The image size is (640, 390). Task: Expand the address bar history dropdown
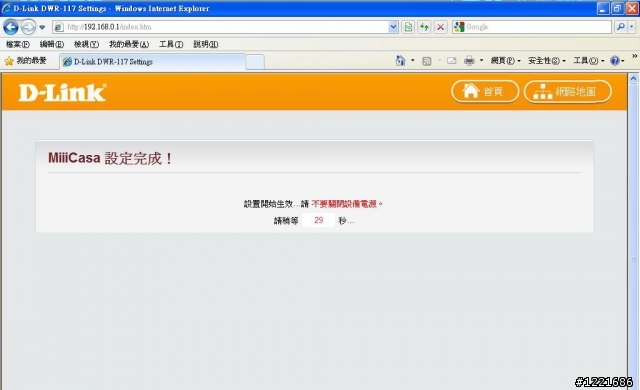click(x=393, y=27)
